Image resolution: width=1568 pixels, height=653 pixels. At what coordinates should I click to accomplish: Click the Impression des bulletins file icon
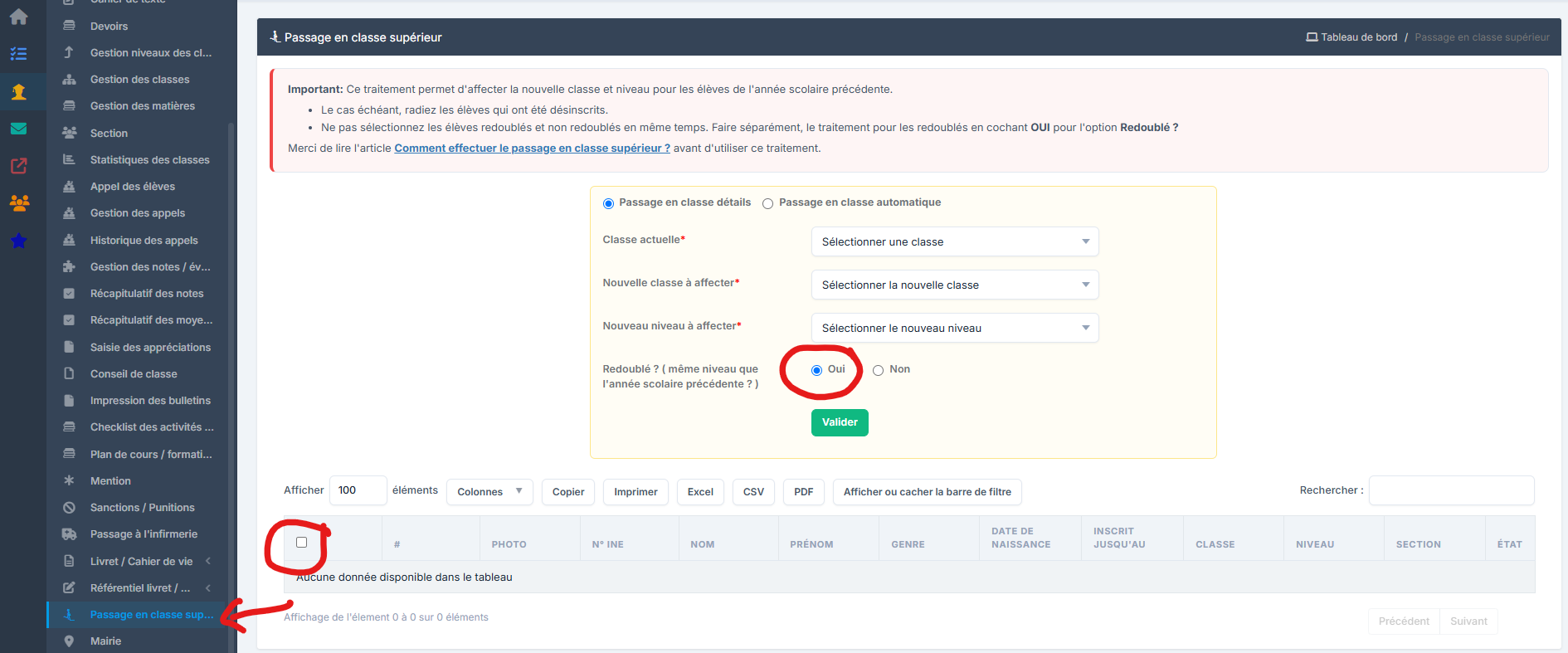click(70, 400)
